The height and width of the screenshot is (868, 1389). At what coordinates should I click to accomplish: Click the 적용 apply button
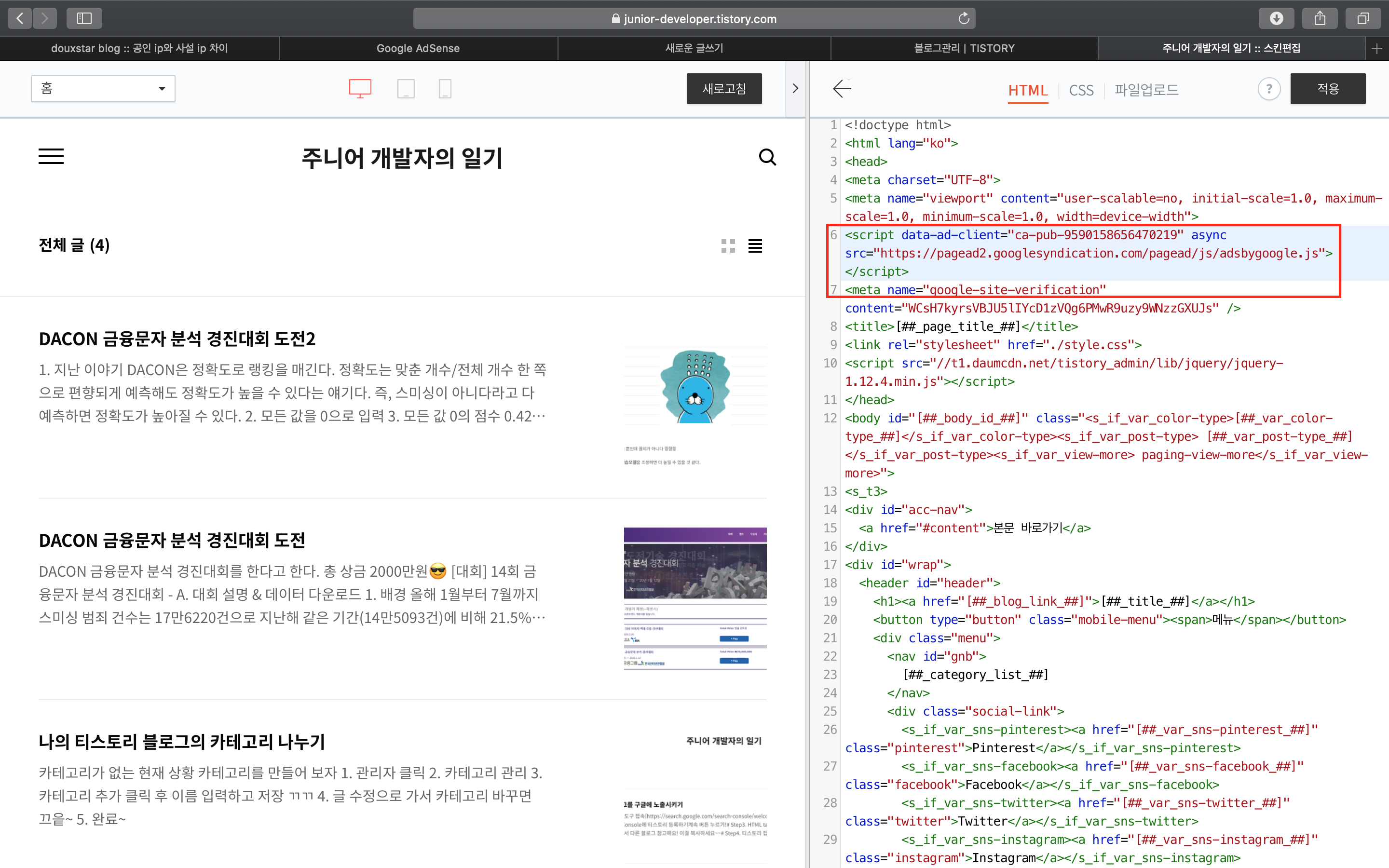(x=1328, y=89)
